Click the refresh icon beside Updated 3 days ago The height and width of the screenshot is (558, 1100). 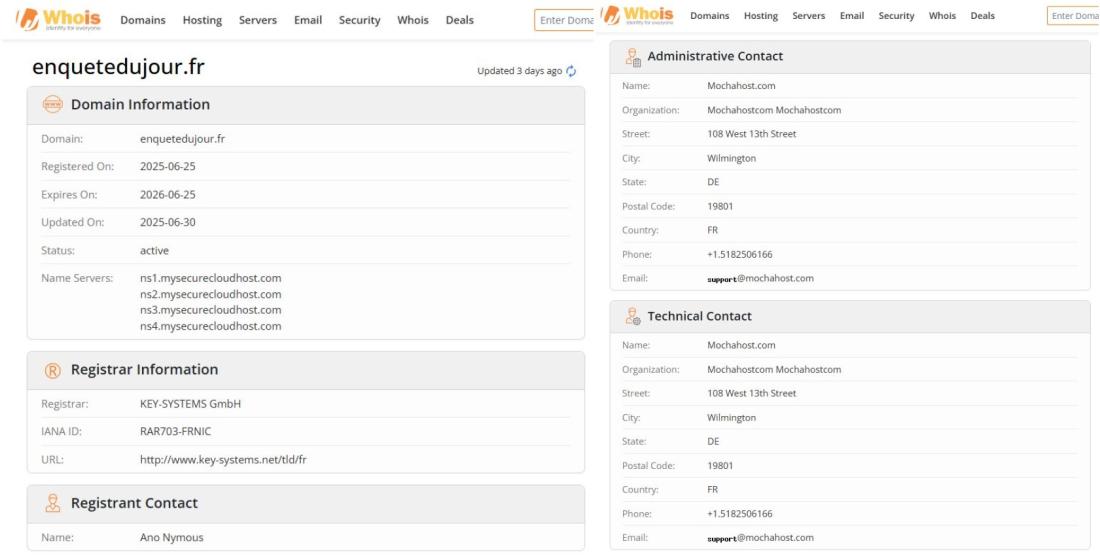coord(571,71)
